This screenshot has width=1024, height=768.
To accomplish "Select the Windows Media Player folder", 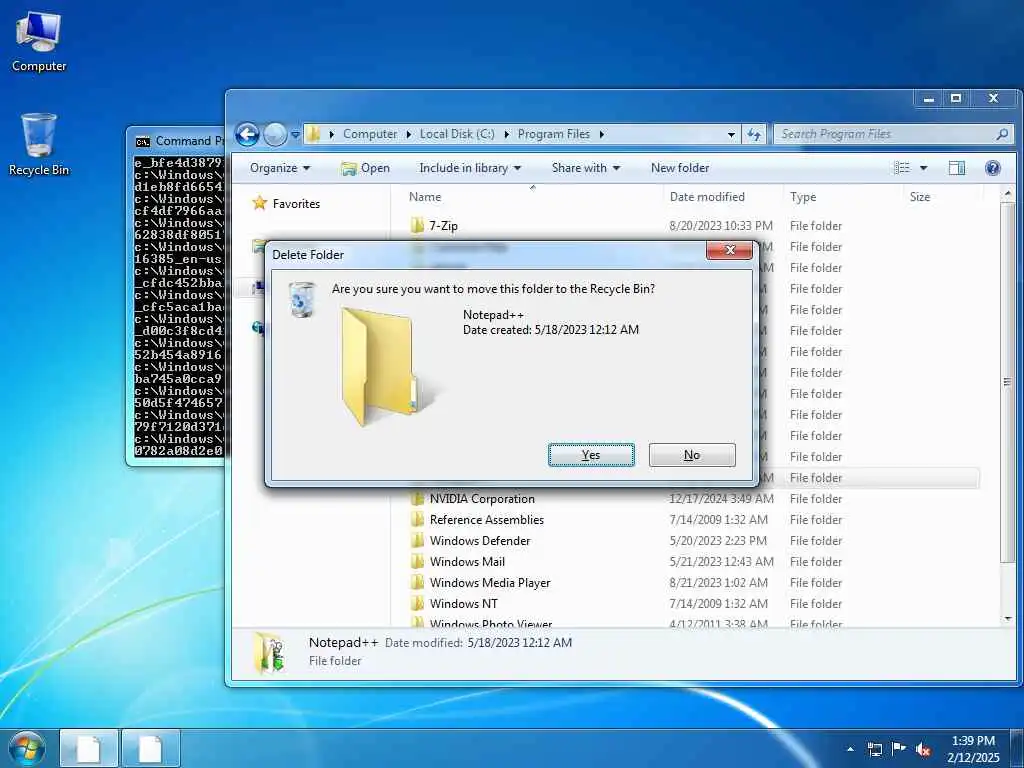I will [490, 583].
